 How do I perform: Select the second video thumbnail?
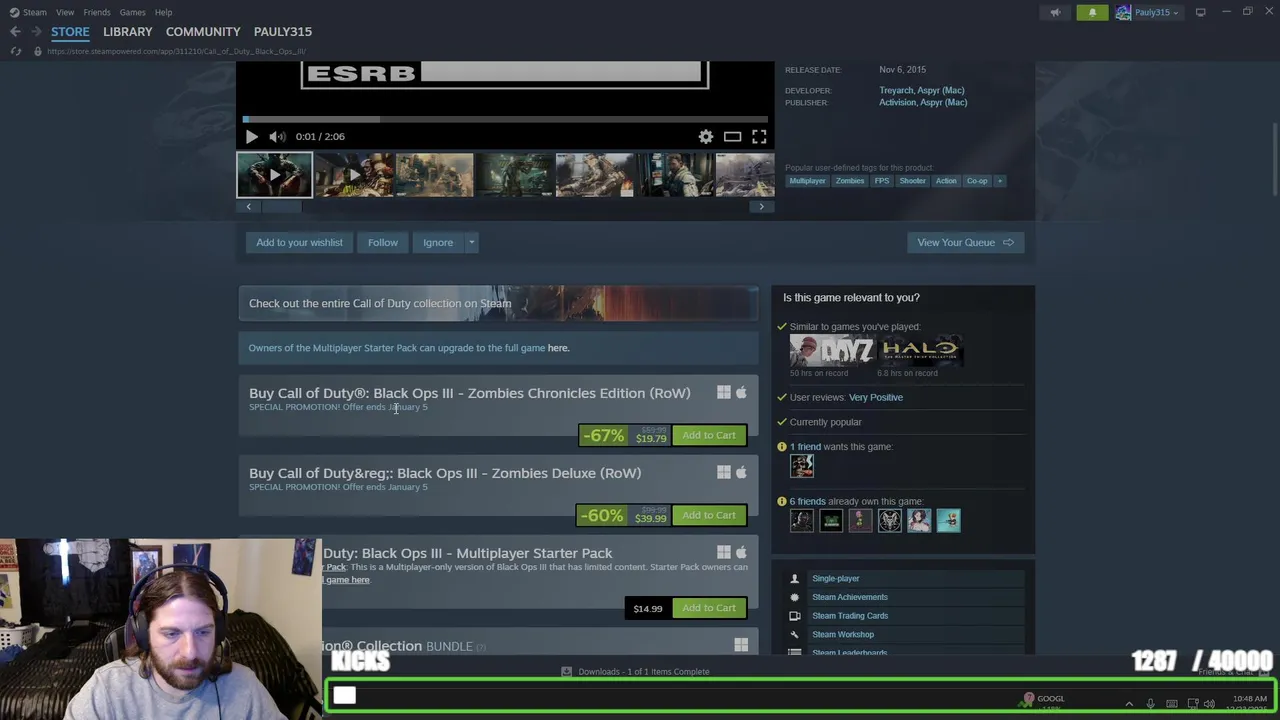[354, 175]
